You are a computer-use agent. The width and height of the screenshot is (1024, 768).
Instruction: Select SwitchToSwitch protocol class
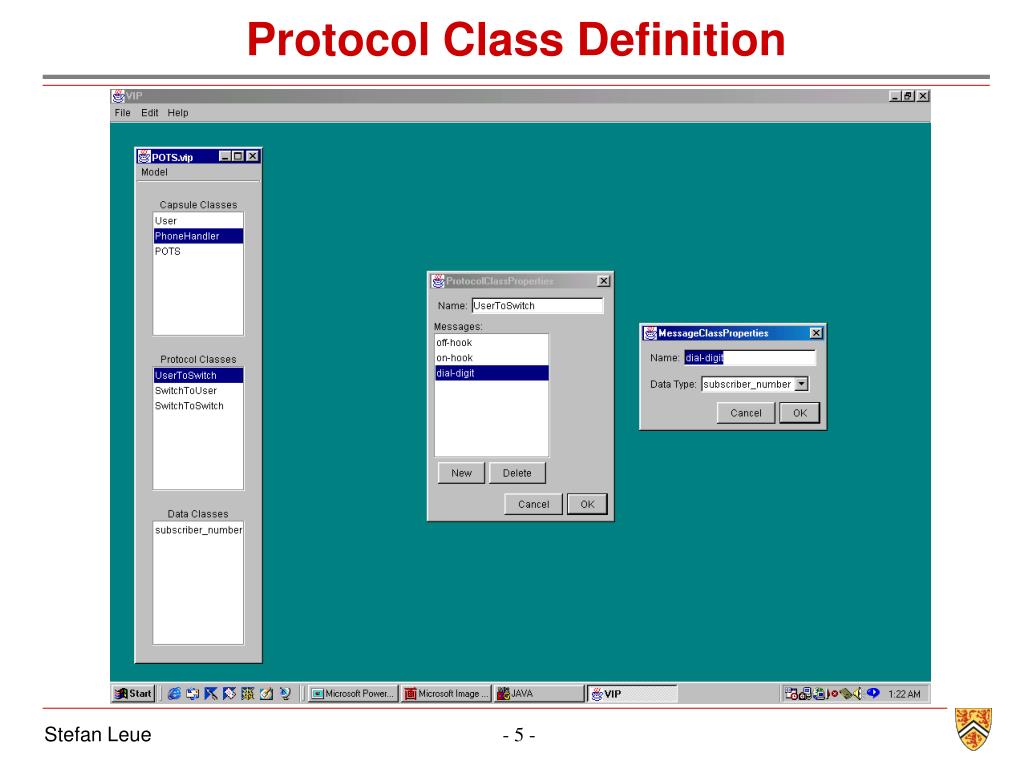(x=198, y=406)
